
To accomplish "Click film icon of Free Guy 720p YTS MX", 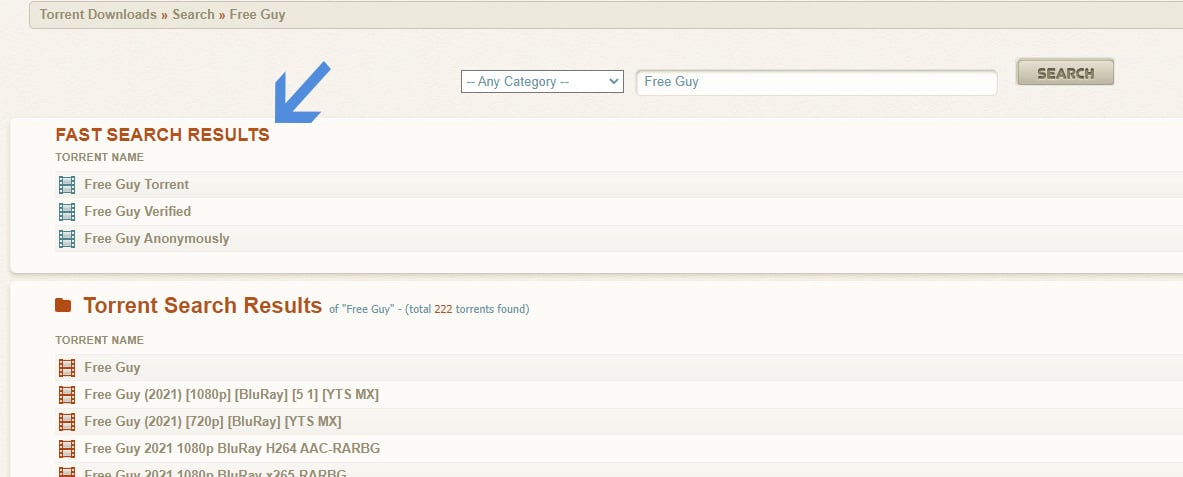I will click(x=67, y=422).
